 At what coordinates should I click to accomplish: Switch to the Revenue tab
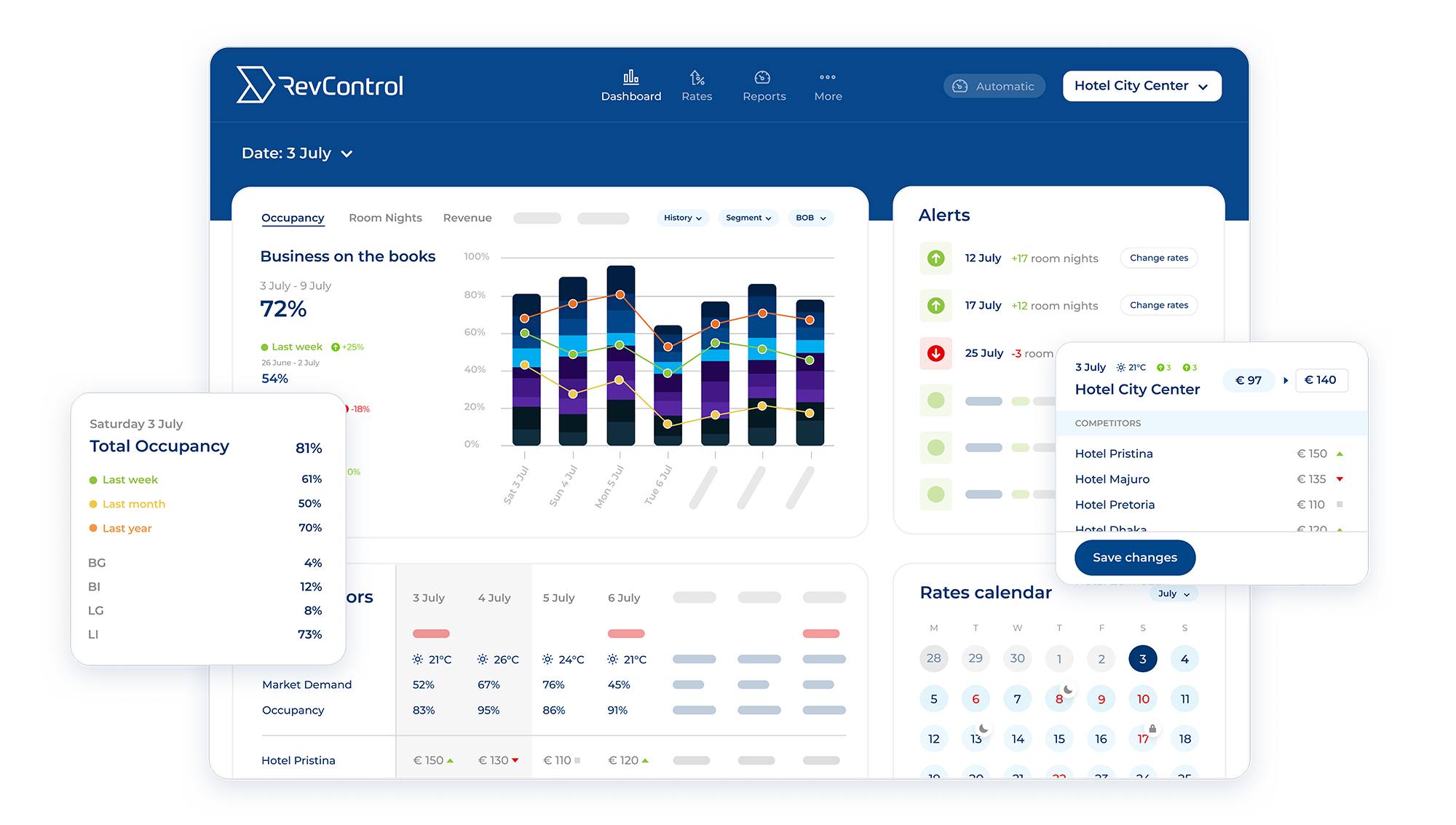[x=467, y=218]
